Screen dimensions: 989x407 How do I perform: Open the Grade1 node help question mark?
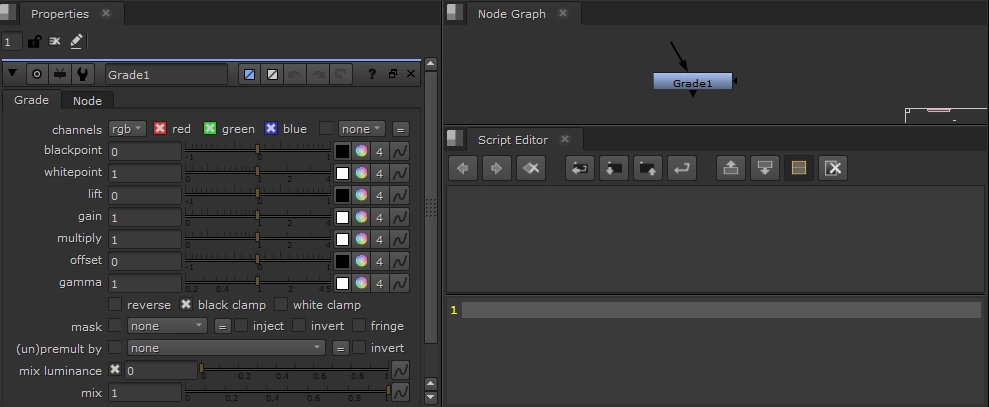[x=372, y=74]
